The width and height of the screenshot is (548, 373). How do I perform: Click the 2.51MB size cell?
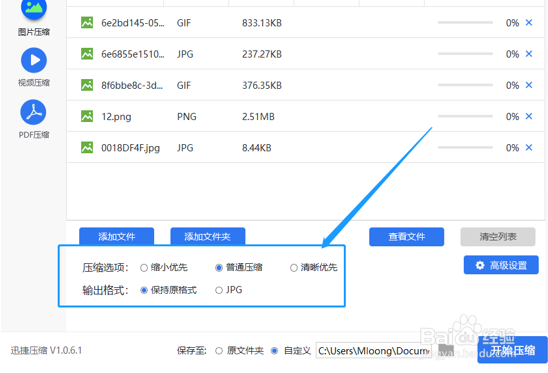[x=258, y=116]
